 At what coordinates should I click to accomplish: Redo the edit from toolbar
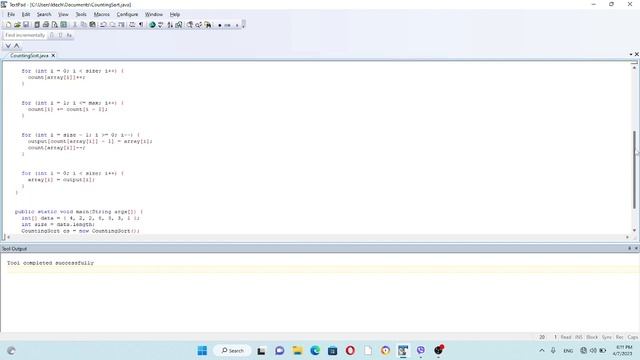point(112,25)
